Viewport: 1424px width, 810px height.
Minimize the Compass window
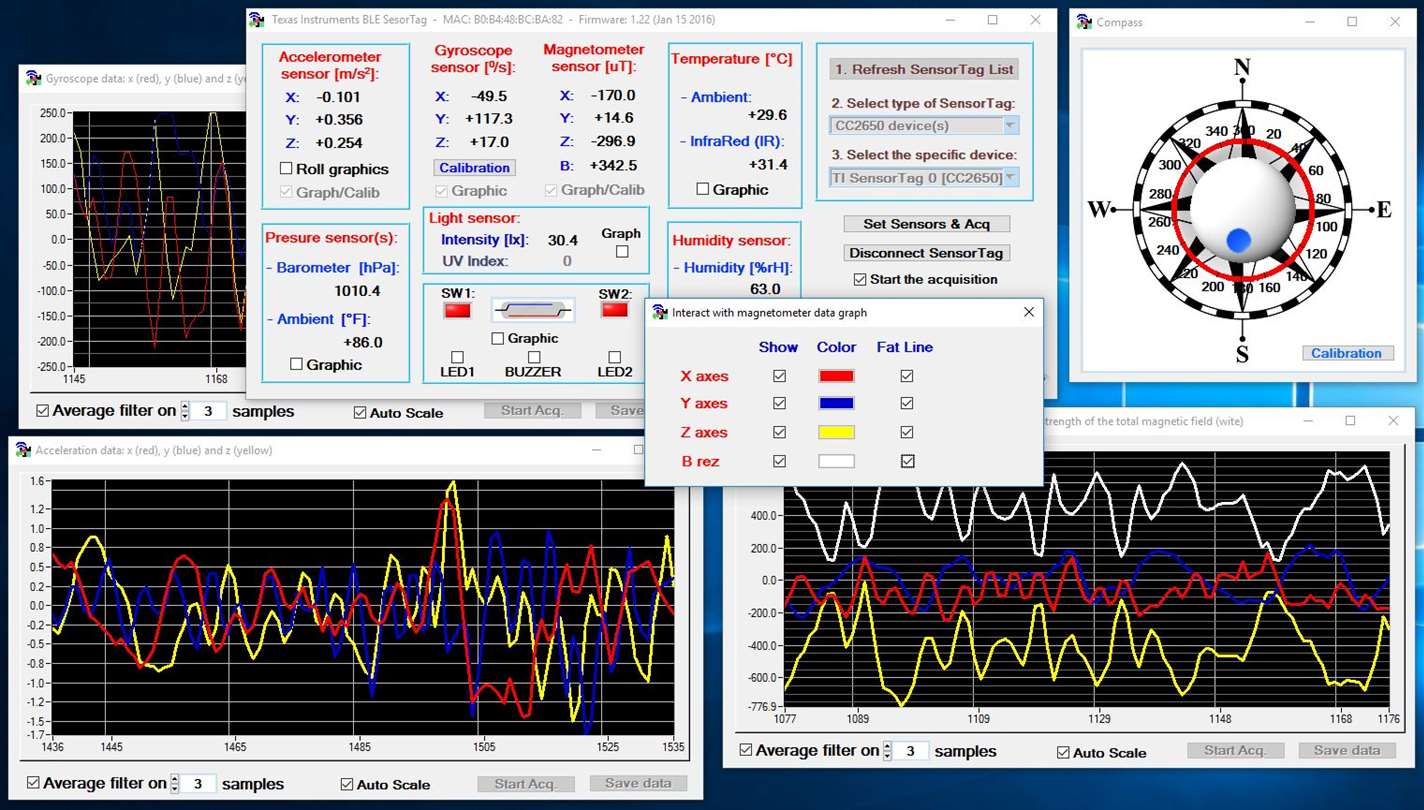coord(1309,22)
